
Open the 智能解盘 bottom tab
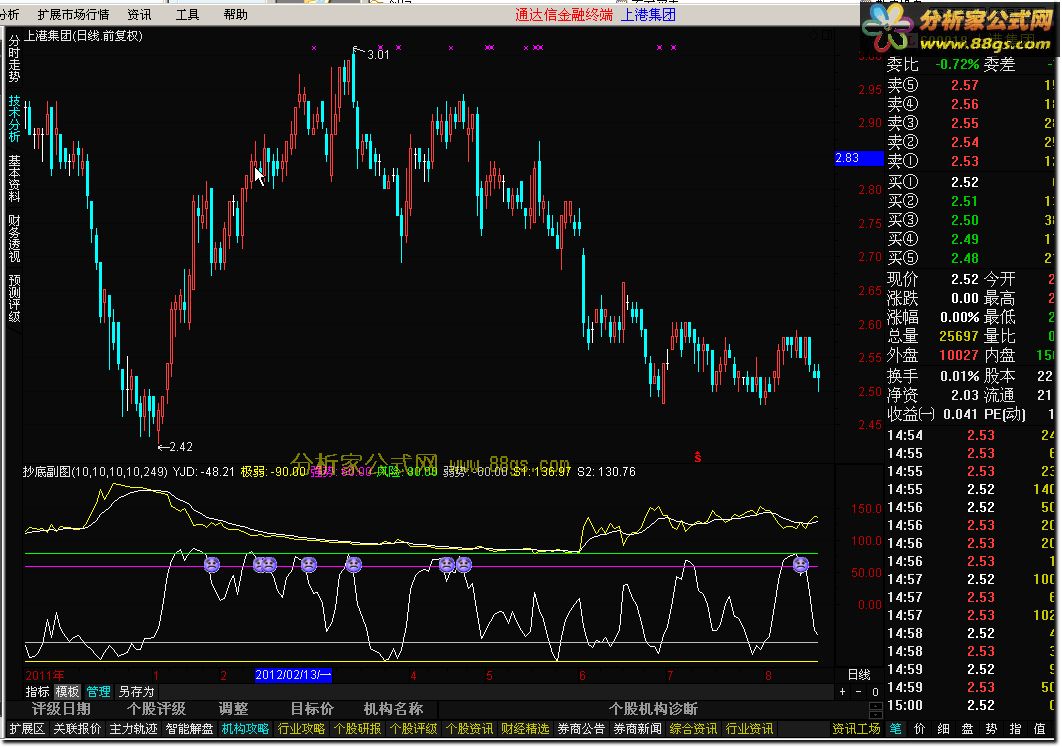[189, 729]
